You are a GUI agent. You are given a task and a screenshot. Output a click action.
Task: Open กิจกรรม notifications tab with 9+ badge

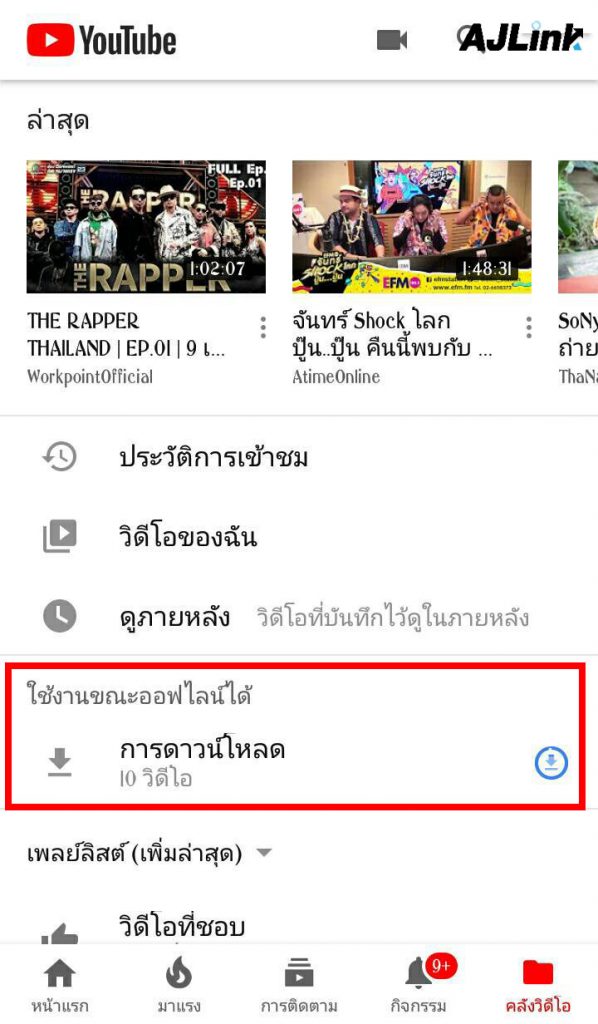coord(419,984)
